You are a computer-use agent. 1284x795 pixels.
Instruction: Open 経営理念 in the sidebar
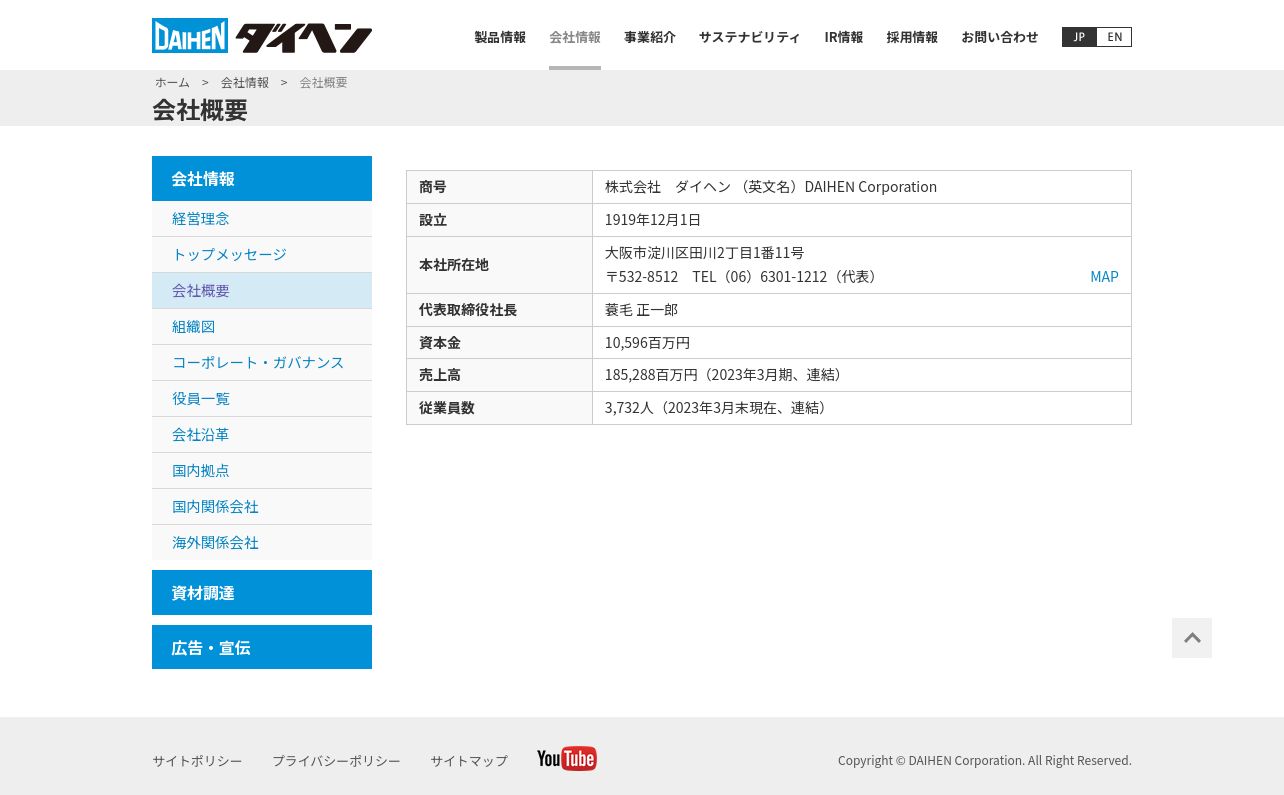262,219
